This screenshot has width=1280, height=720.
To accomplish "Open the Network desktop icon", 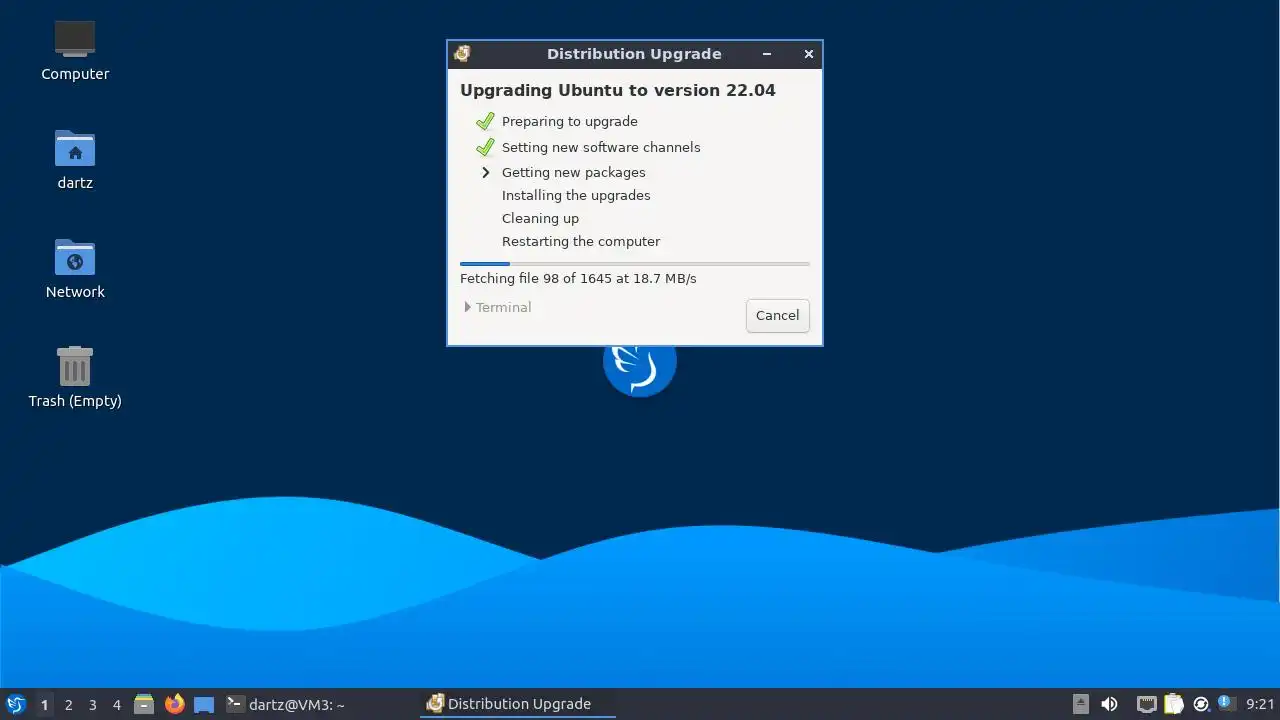I will (x=75, y=269).
